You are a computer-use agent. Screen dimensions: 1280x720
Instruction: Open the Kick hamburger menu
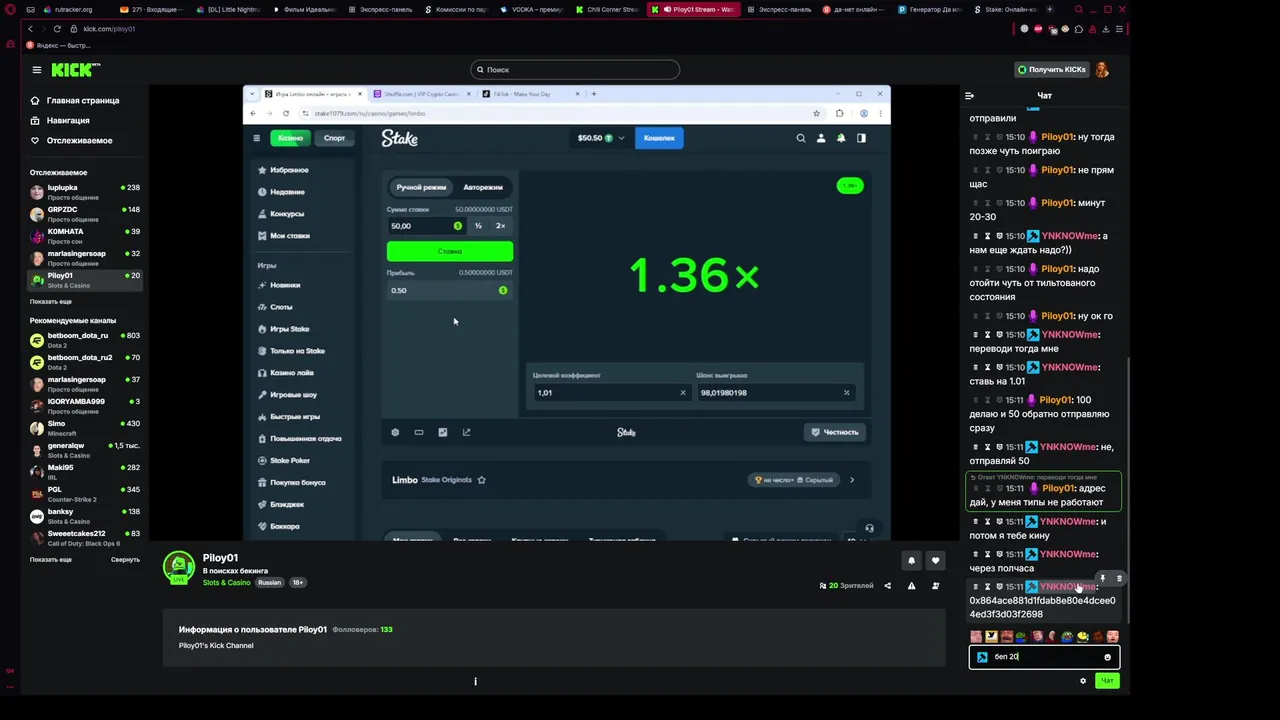pos(37,70)
